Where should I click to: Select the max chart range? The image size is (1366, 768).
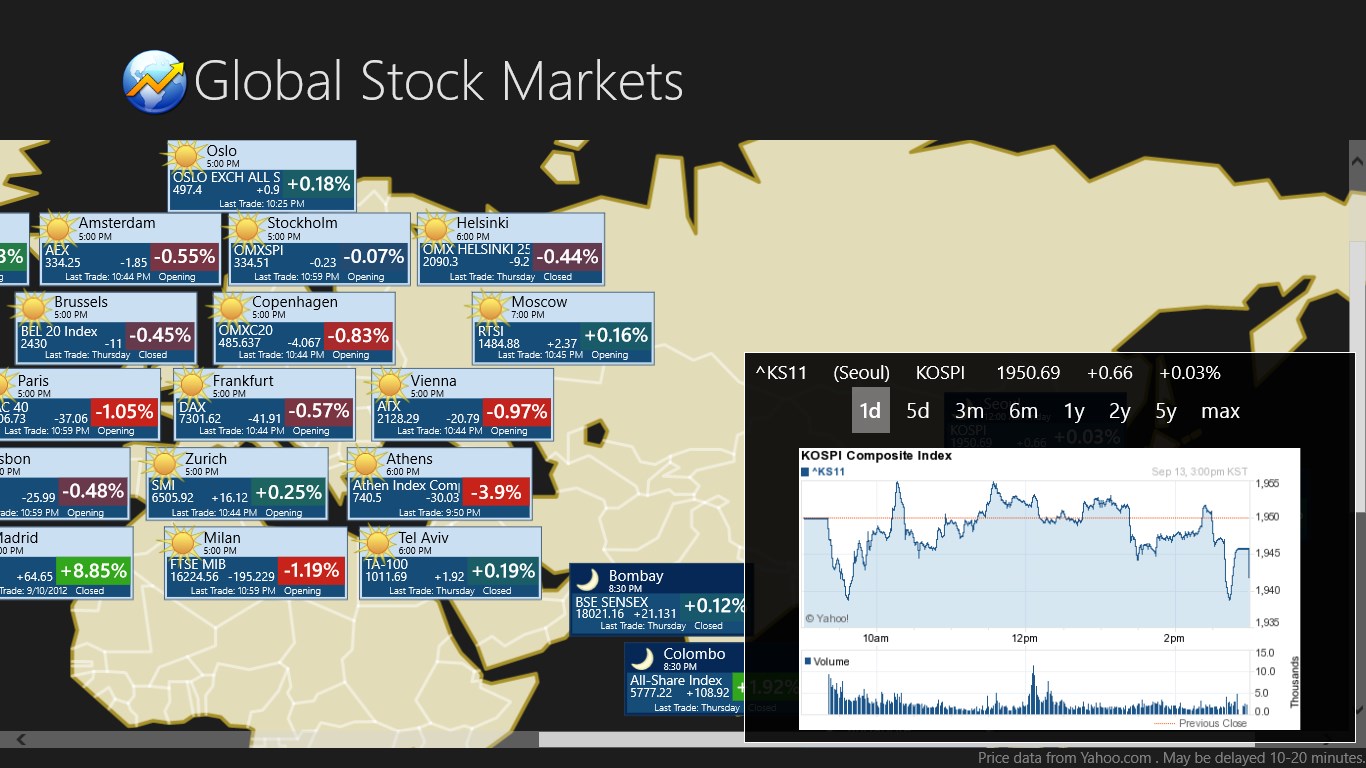pyautogui.click(x=1220, y=411)
